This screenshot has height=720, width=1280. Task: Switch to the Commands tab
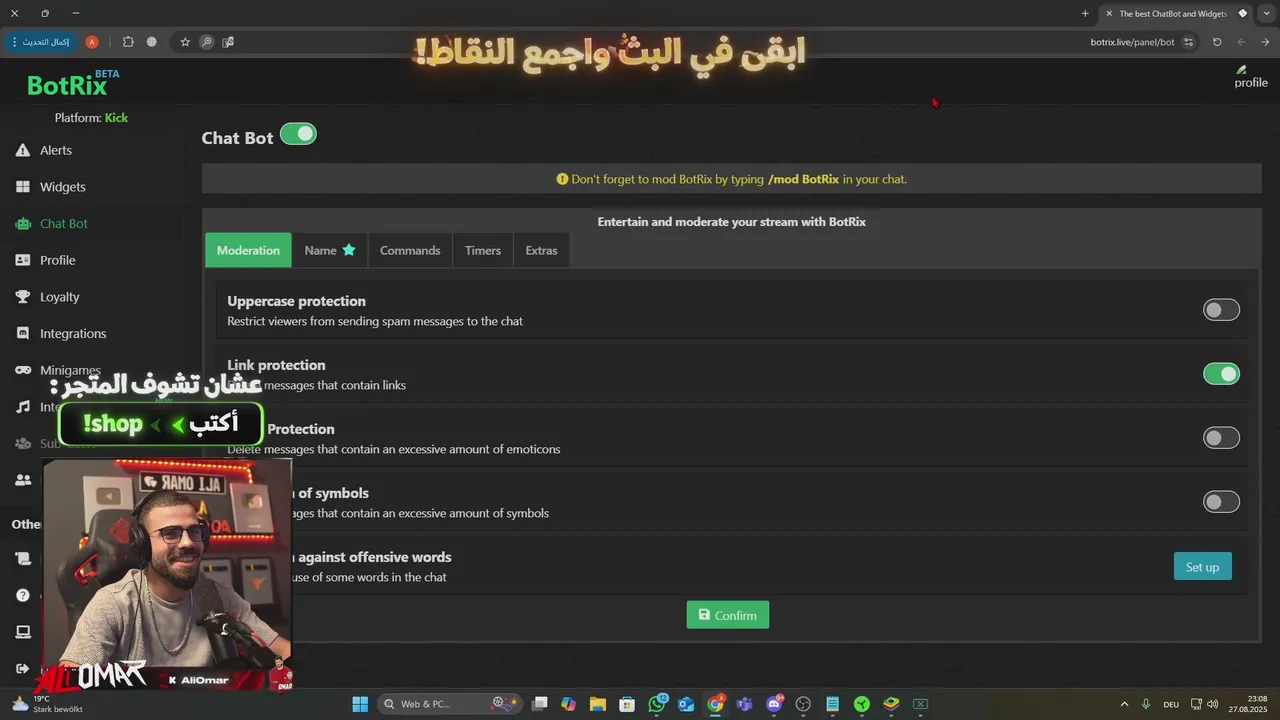[x=410, y=250]
